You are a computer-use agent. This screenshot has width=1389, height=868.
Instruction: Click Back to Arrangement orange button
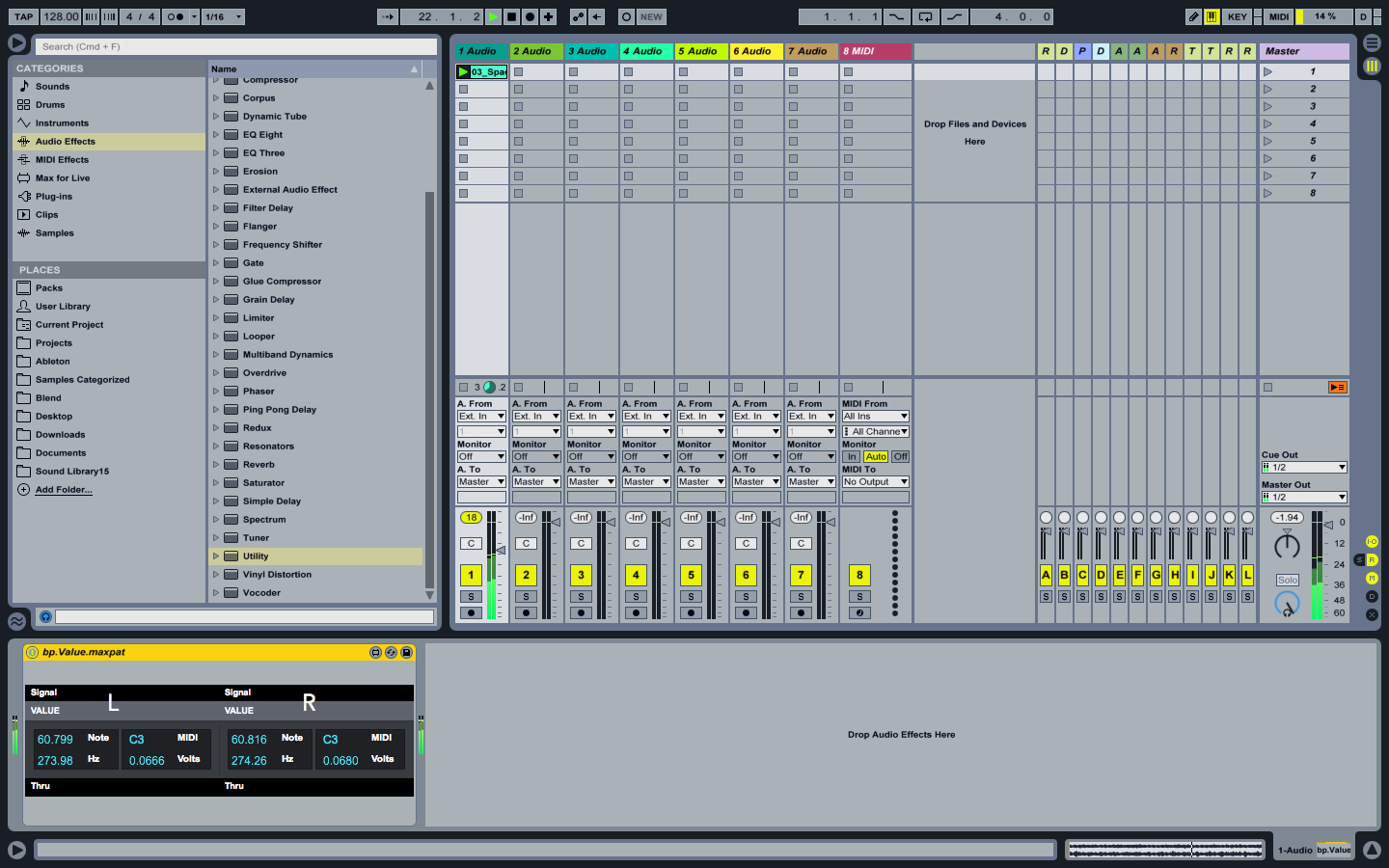(1337, 387)
